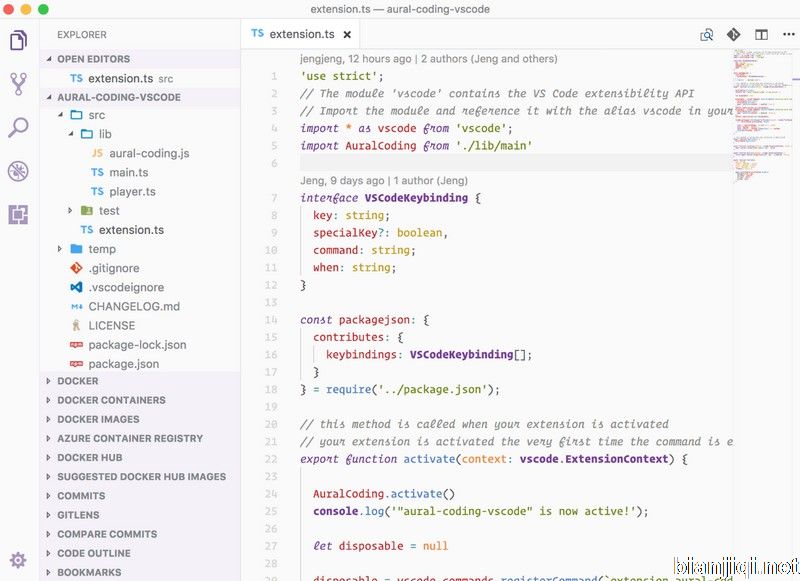Expand the Commits section
Screen dimensions: 800x581
pos(48,496)
